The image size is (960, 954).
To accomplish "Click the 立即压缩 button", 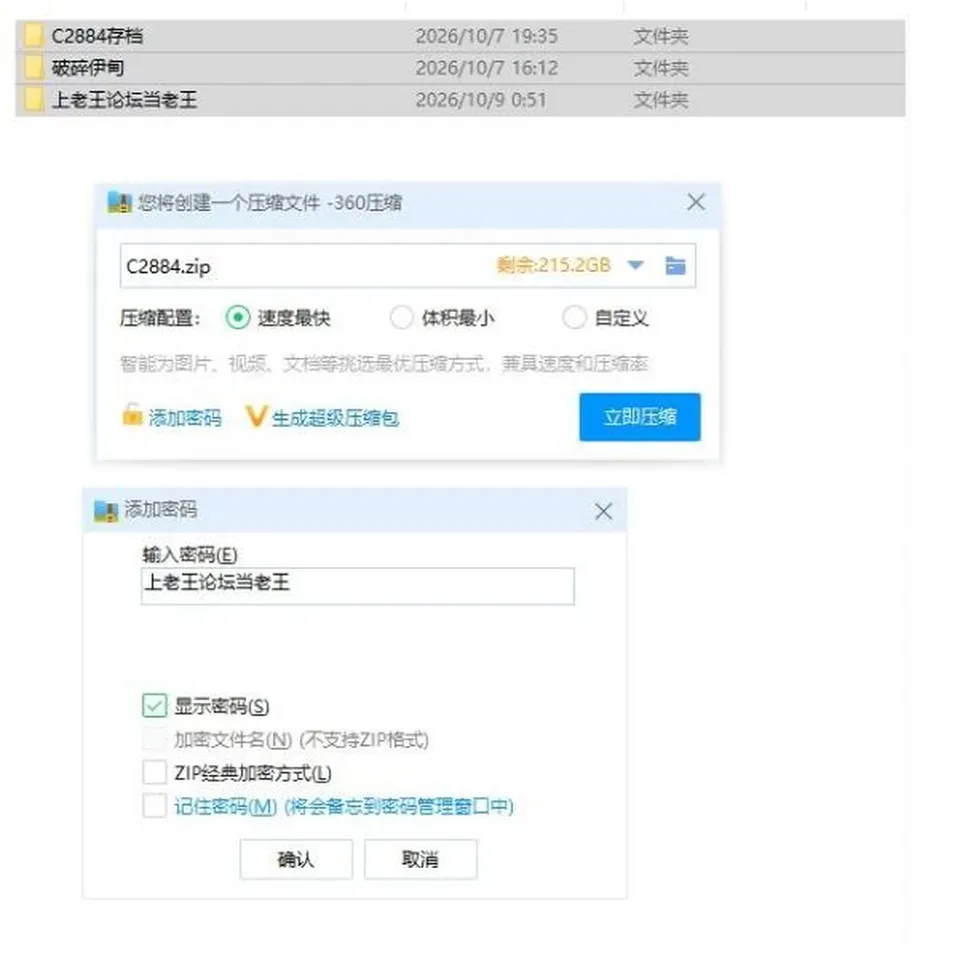I will (x=640, y=417).
